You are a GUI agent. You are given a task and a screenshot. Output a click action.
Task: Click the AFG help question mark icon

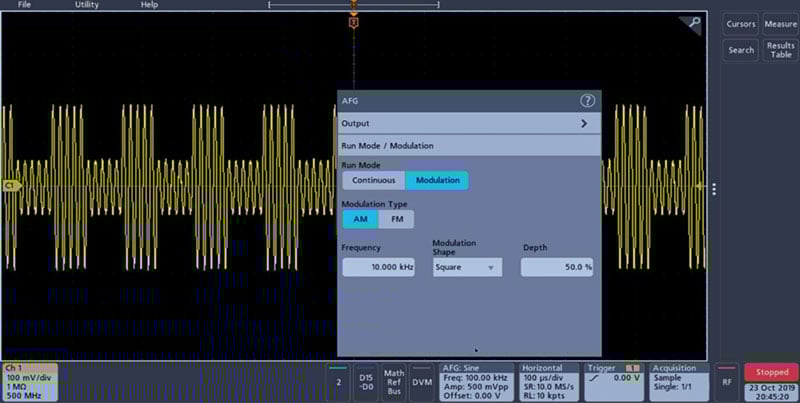click(587, 101)
